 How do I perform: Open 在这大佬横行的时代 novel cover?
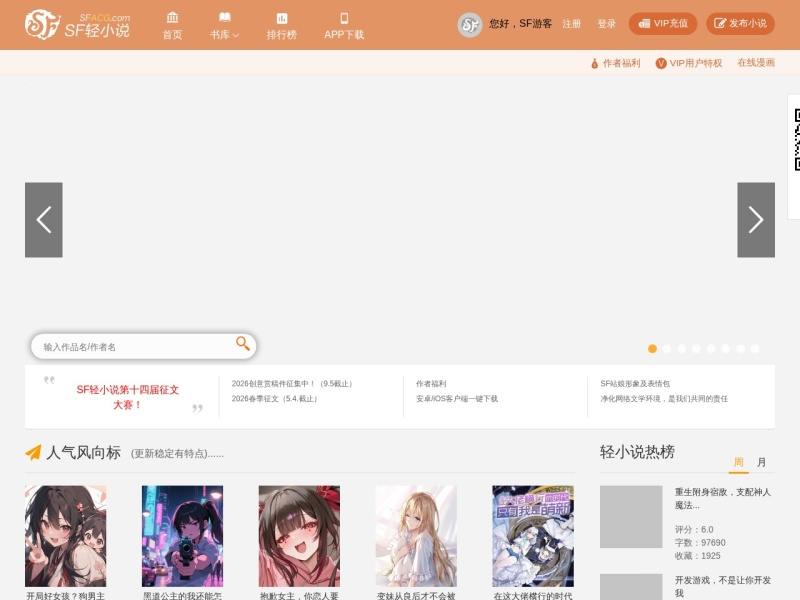click(x=533, y=536)
